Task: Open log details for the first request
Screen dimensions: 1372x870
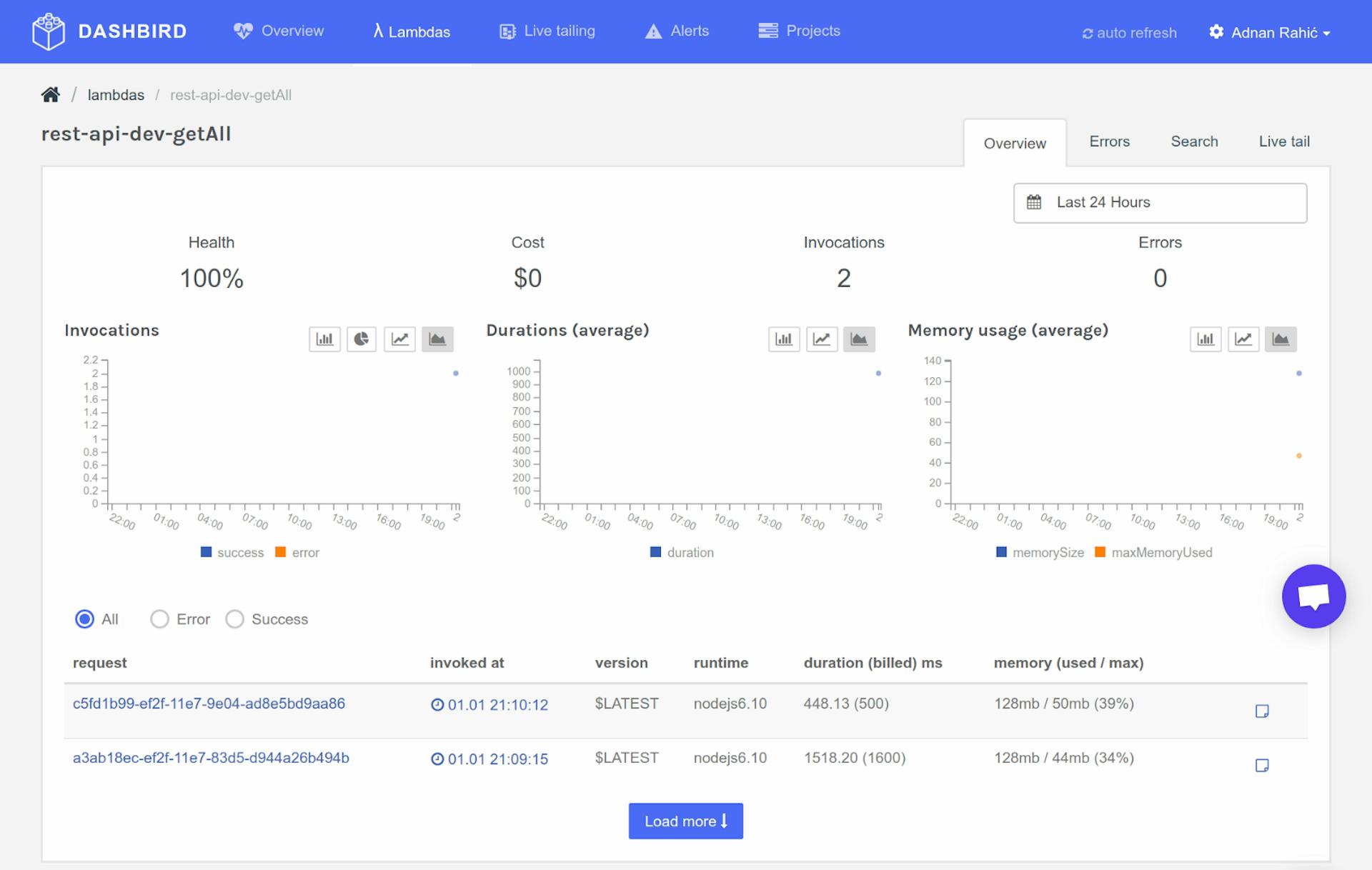Action: point(1262,711)
